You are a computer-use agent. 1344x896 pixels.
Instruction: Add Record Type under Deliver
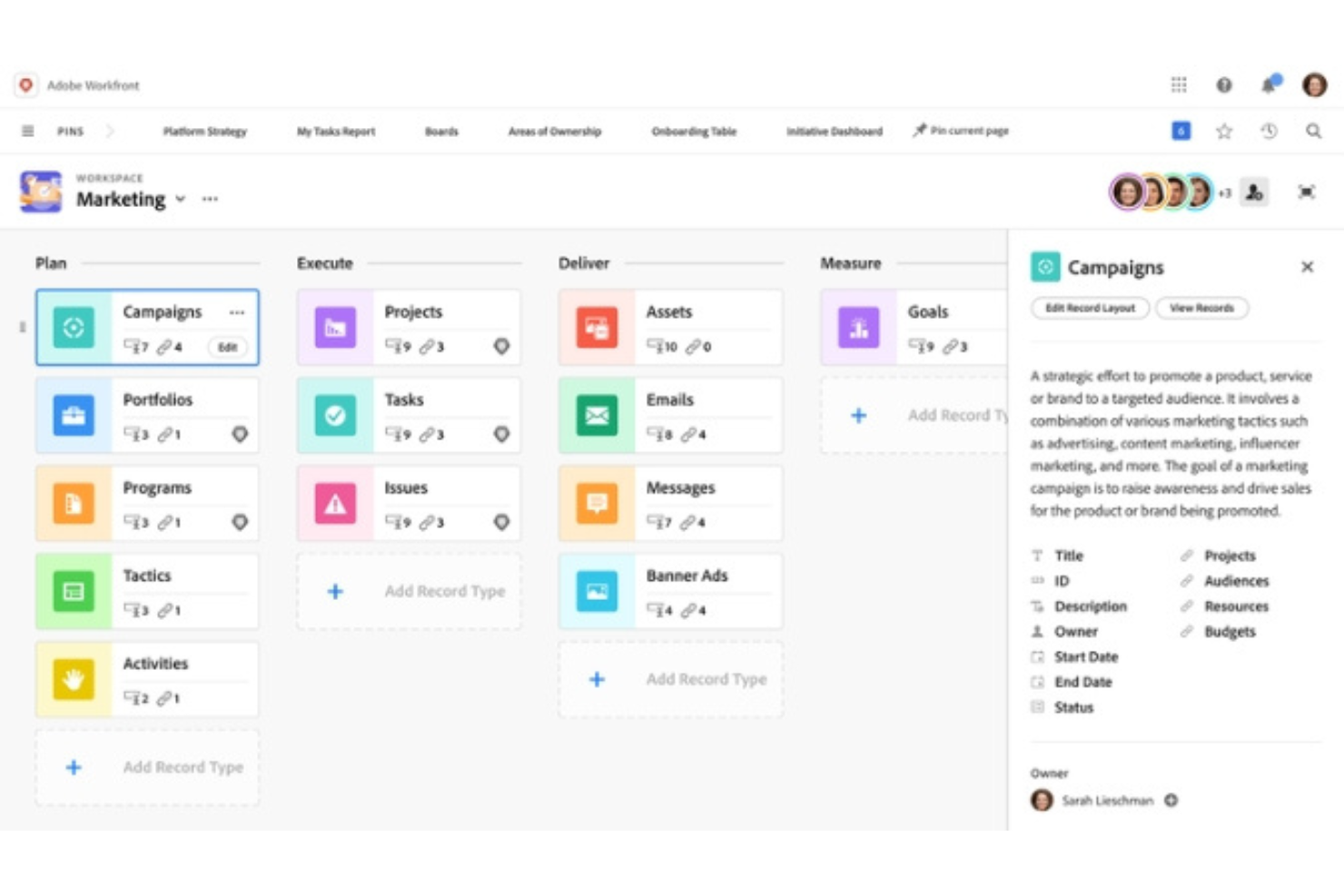pyautogui.click(x=670, y=679)
